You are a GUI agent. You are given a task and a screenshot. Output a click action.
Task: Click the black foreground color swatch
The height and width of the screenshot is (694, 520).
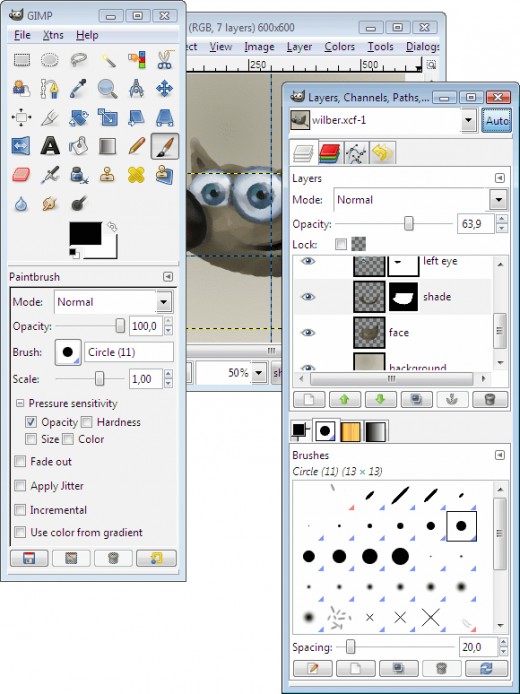pos(85,233)
